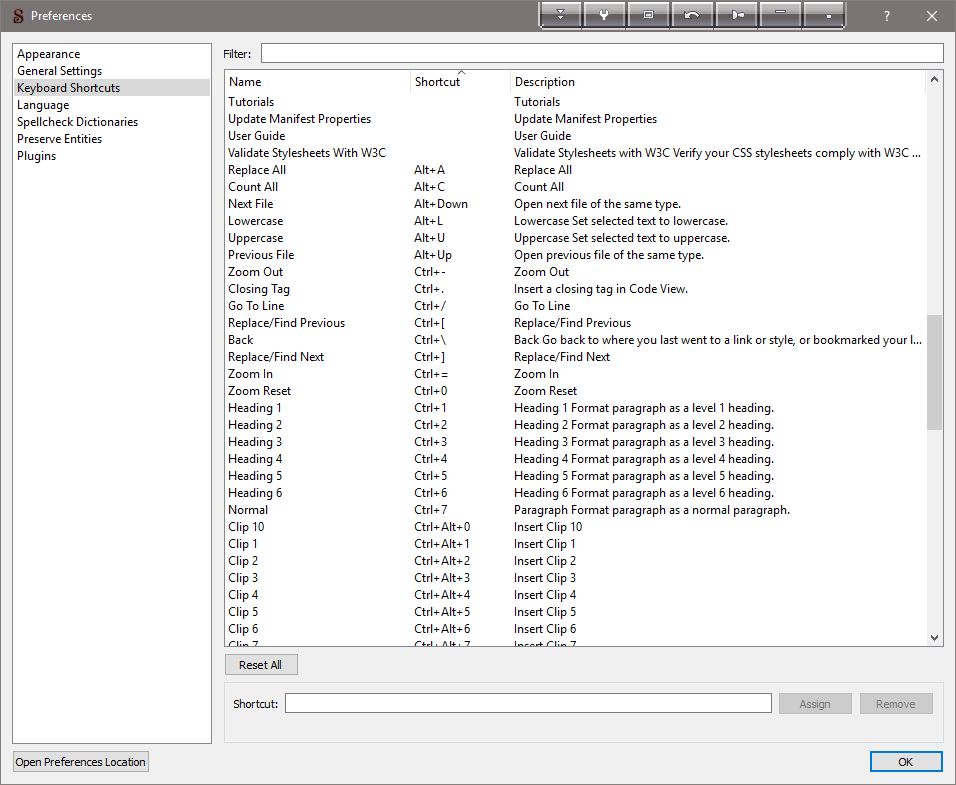Close the Preferences dialog with X
The width and height of the screenshot is (956, 785).
[932, 16]
